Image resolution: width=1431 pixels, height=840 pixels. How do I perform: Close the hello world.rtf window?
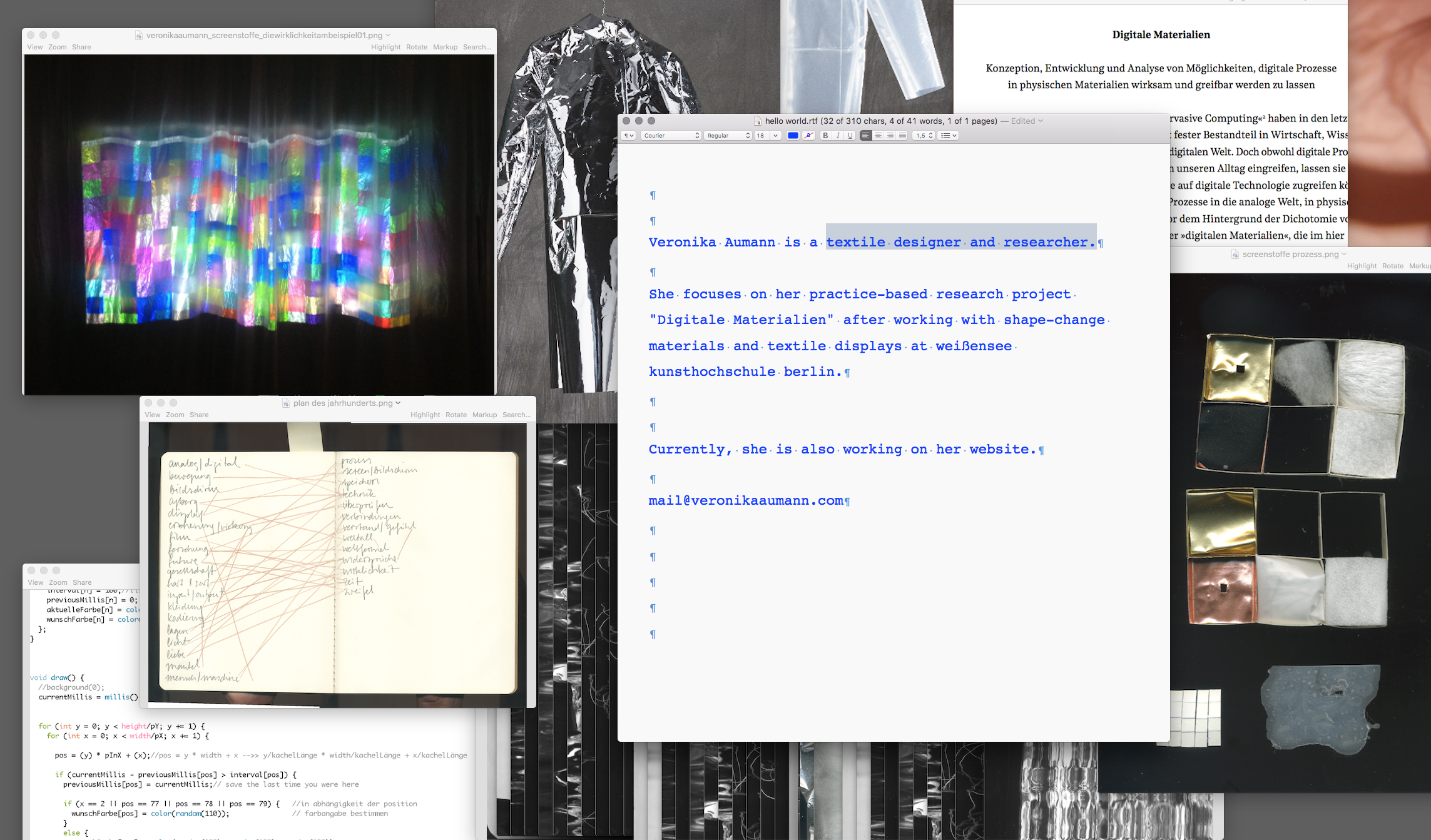[x=626, y=121]
